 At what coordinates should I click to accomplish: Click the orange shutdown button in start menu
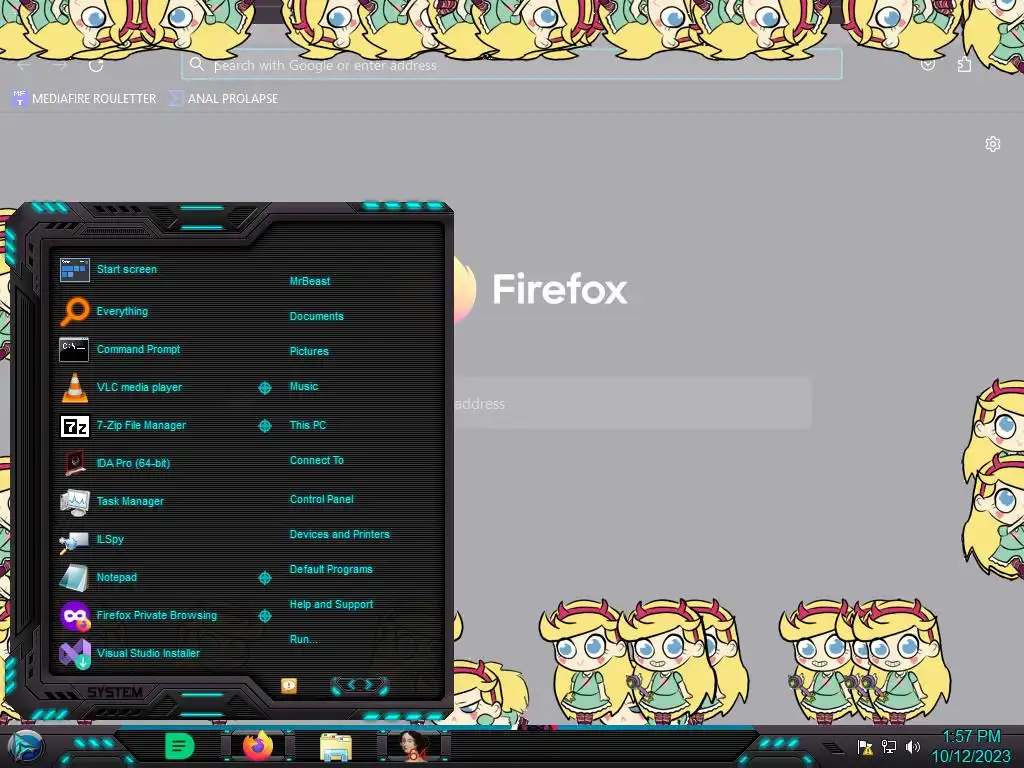click(x=289, y=685)
